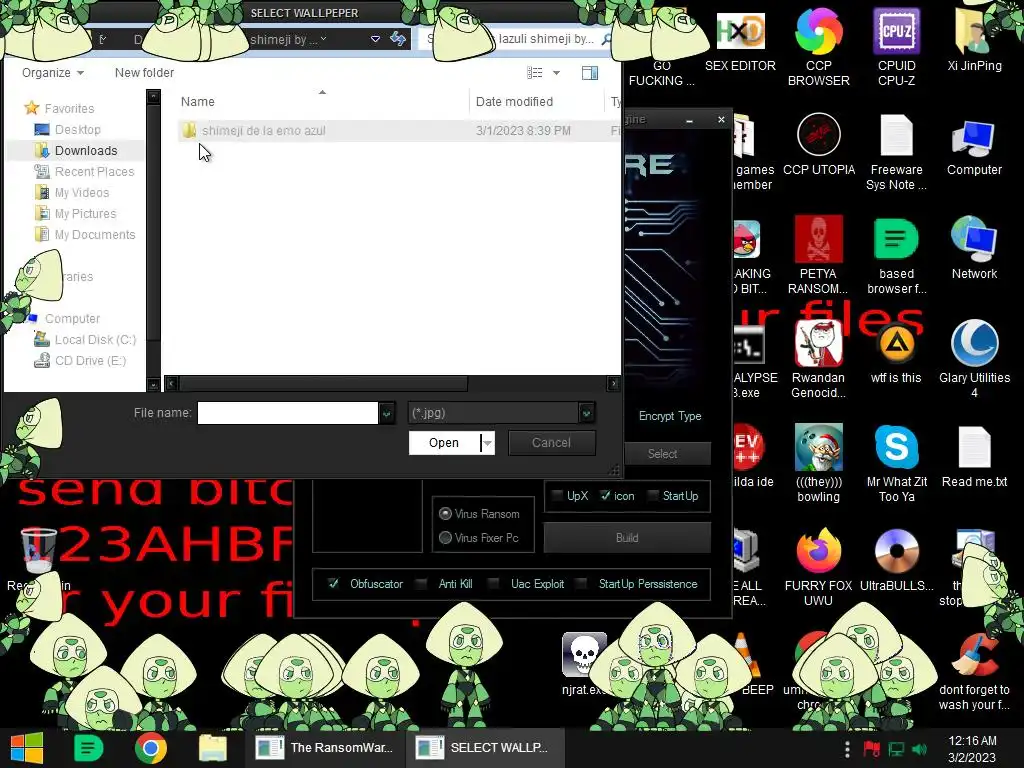Click the horizontal scrollbar in file list
This screenshot has height=768, width=1024.
pyautogui.click(x=323, y=383)
